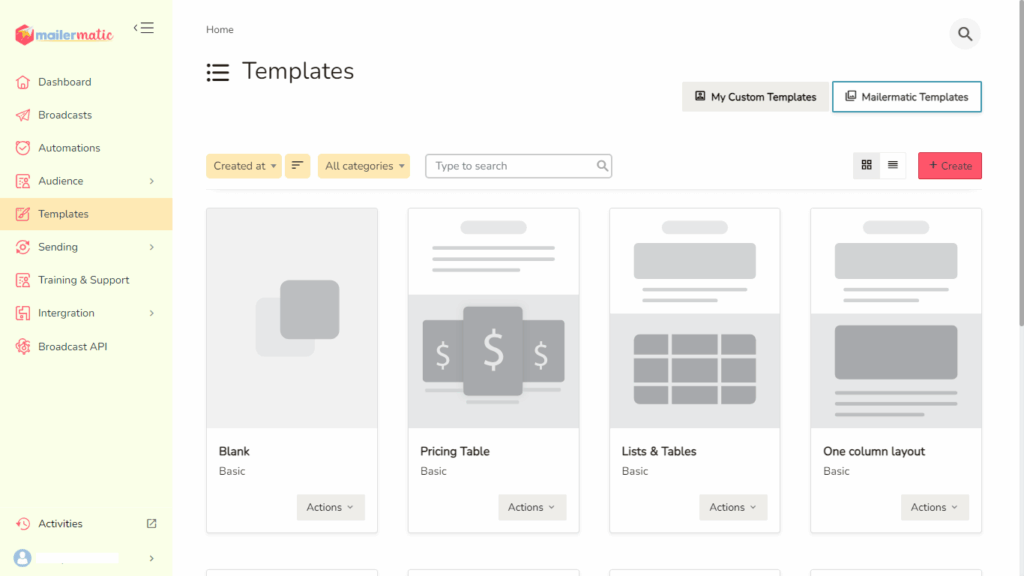The image size is (1024, 576).
Task: Open the My Custom Templates tab
Action: 756,97
